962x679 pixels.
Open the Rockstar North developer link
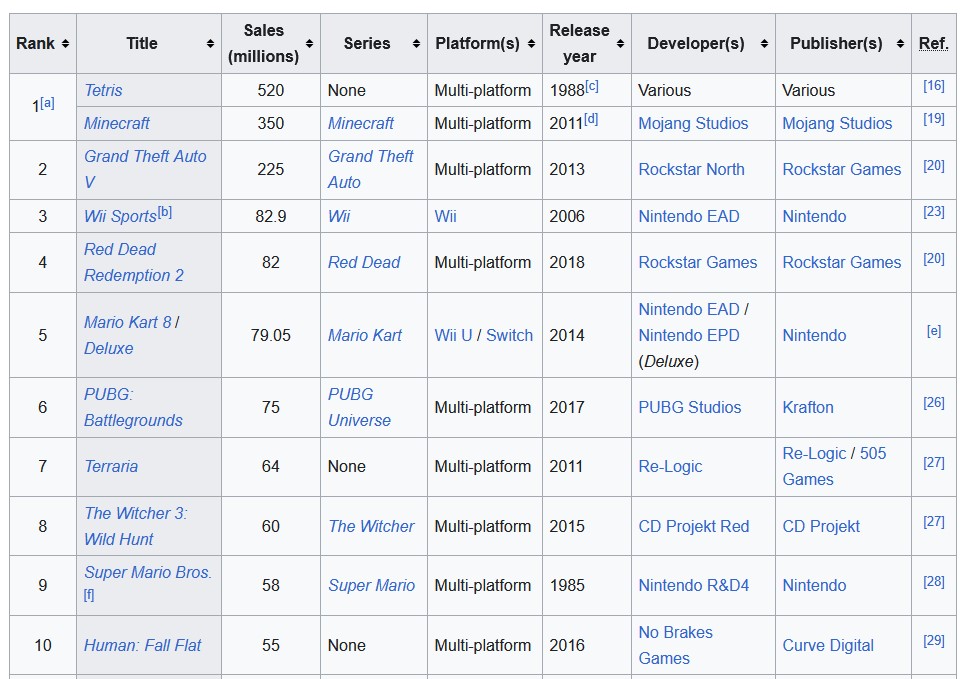point(691,169)
